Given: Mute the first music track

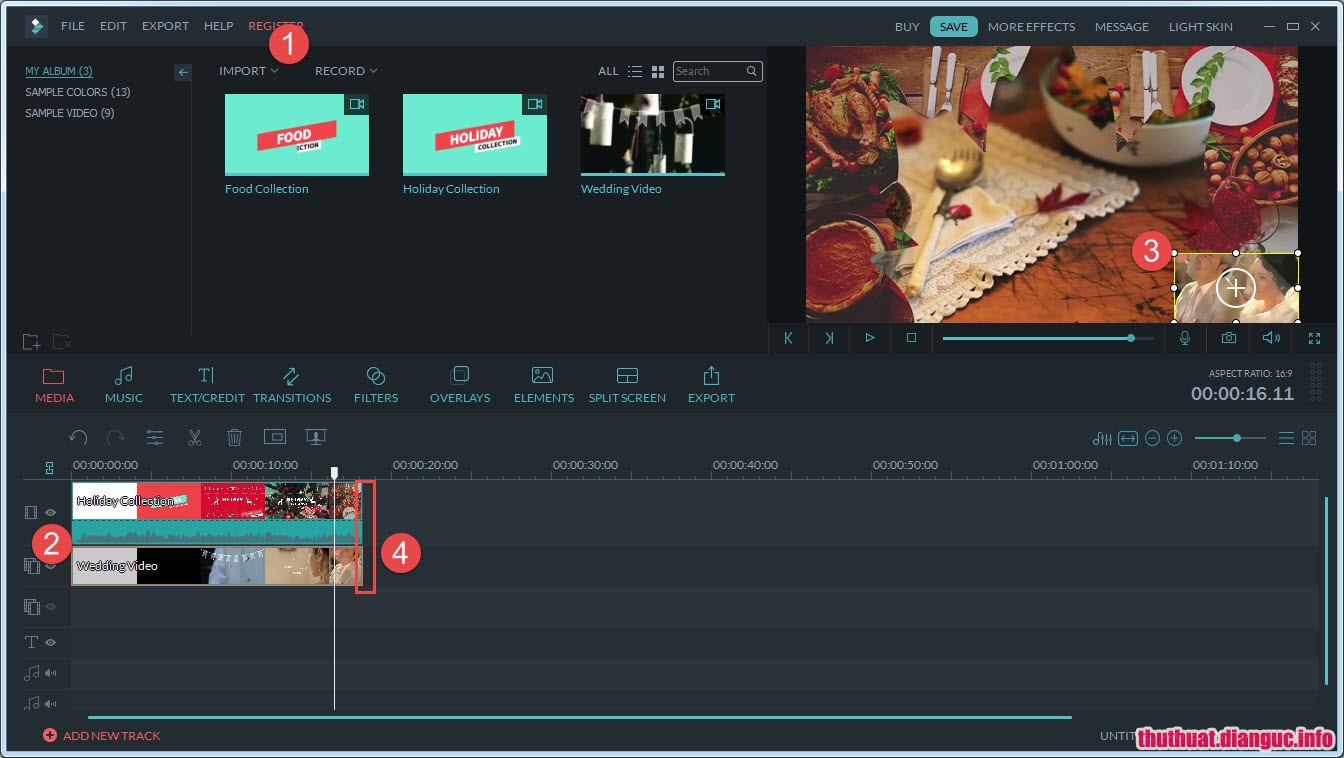Looking at the screenshot, I should (x=51, y=673).
